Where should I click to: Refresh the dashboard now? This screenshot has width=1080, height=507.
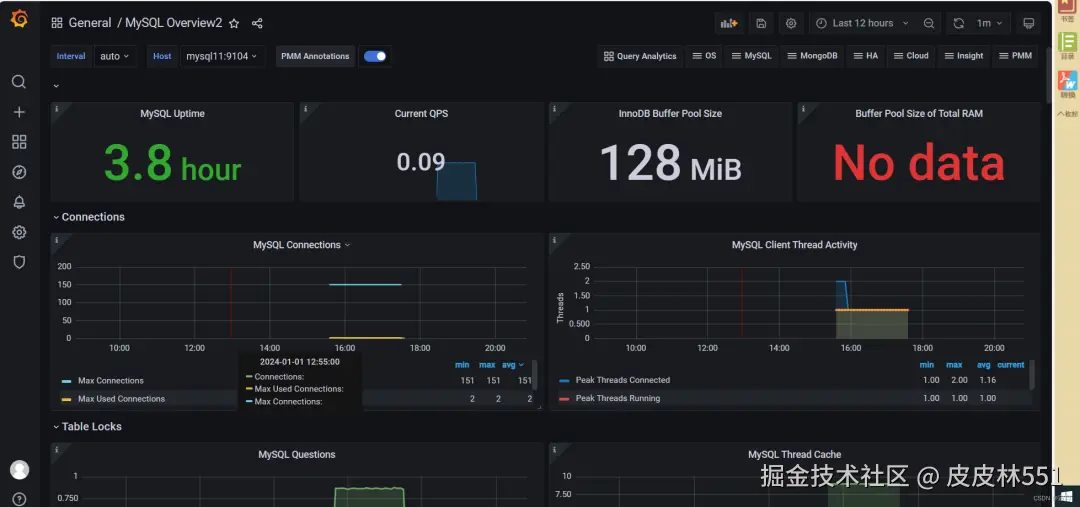958,23
